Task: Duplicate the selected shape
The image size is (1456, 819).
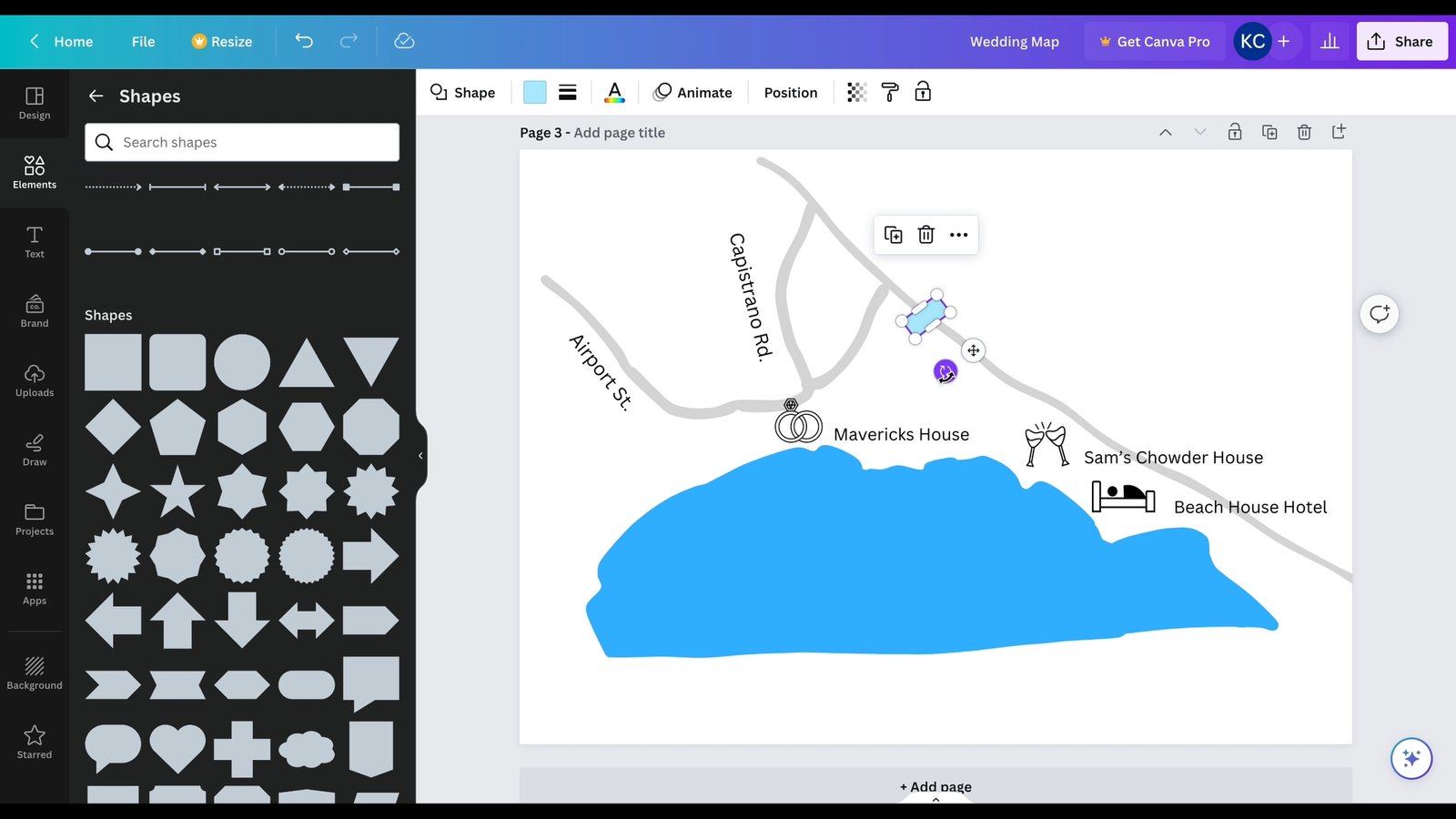Action: click(893, 234)
